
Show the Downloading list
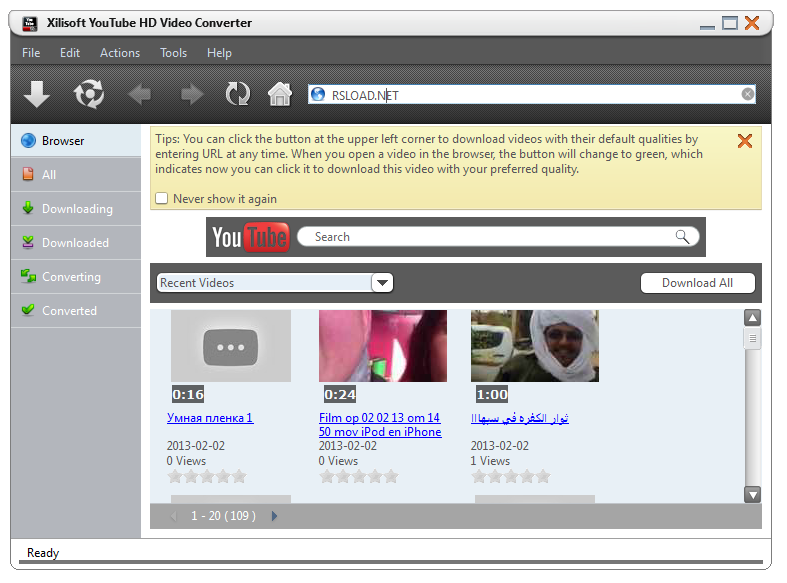(76, 209)
